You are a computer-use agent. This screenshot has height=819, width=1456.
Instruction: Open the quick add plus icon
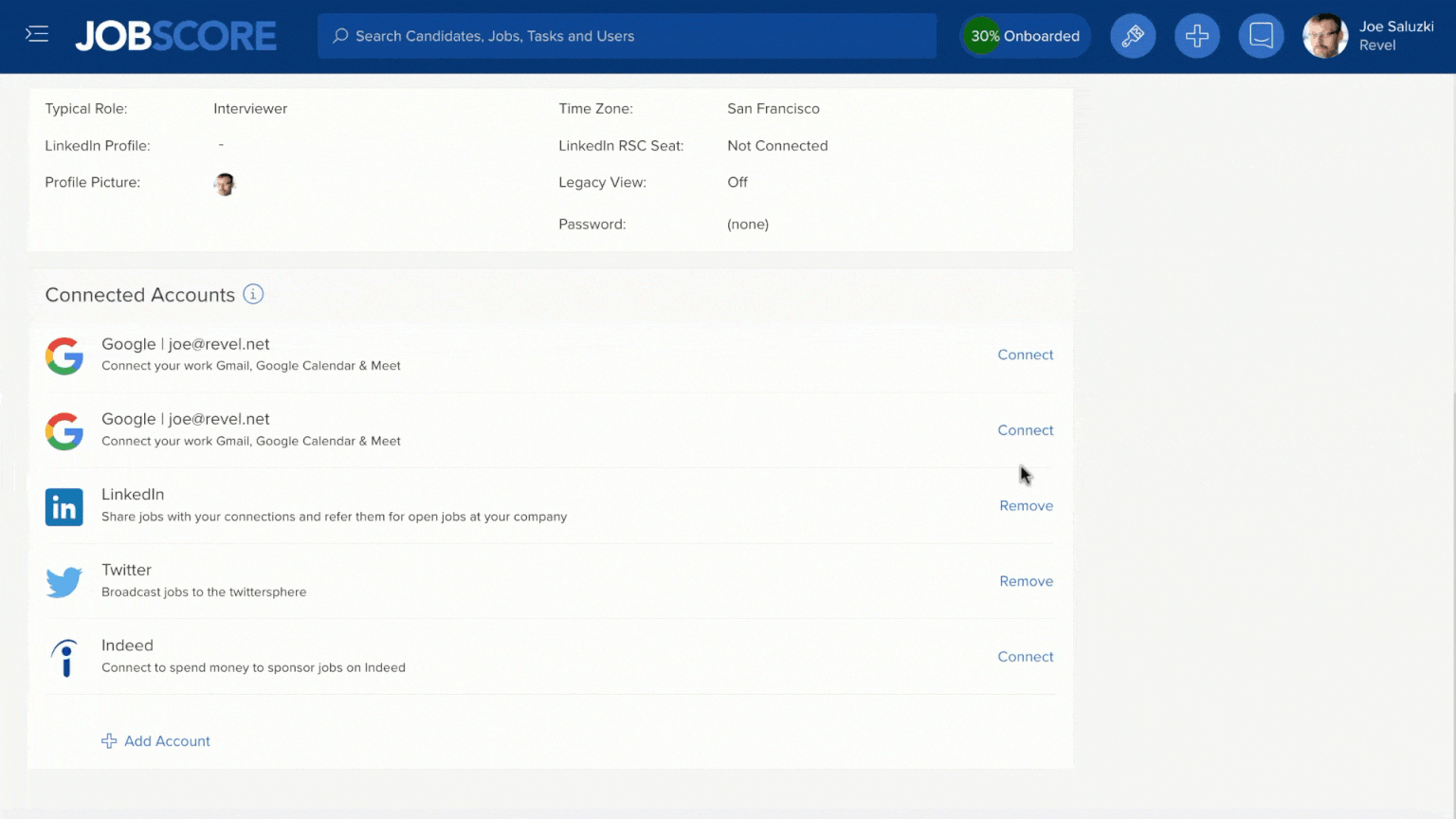tap(1197, 35)
